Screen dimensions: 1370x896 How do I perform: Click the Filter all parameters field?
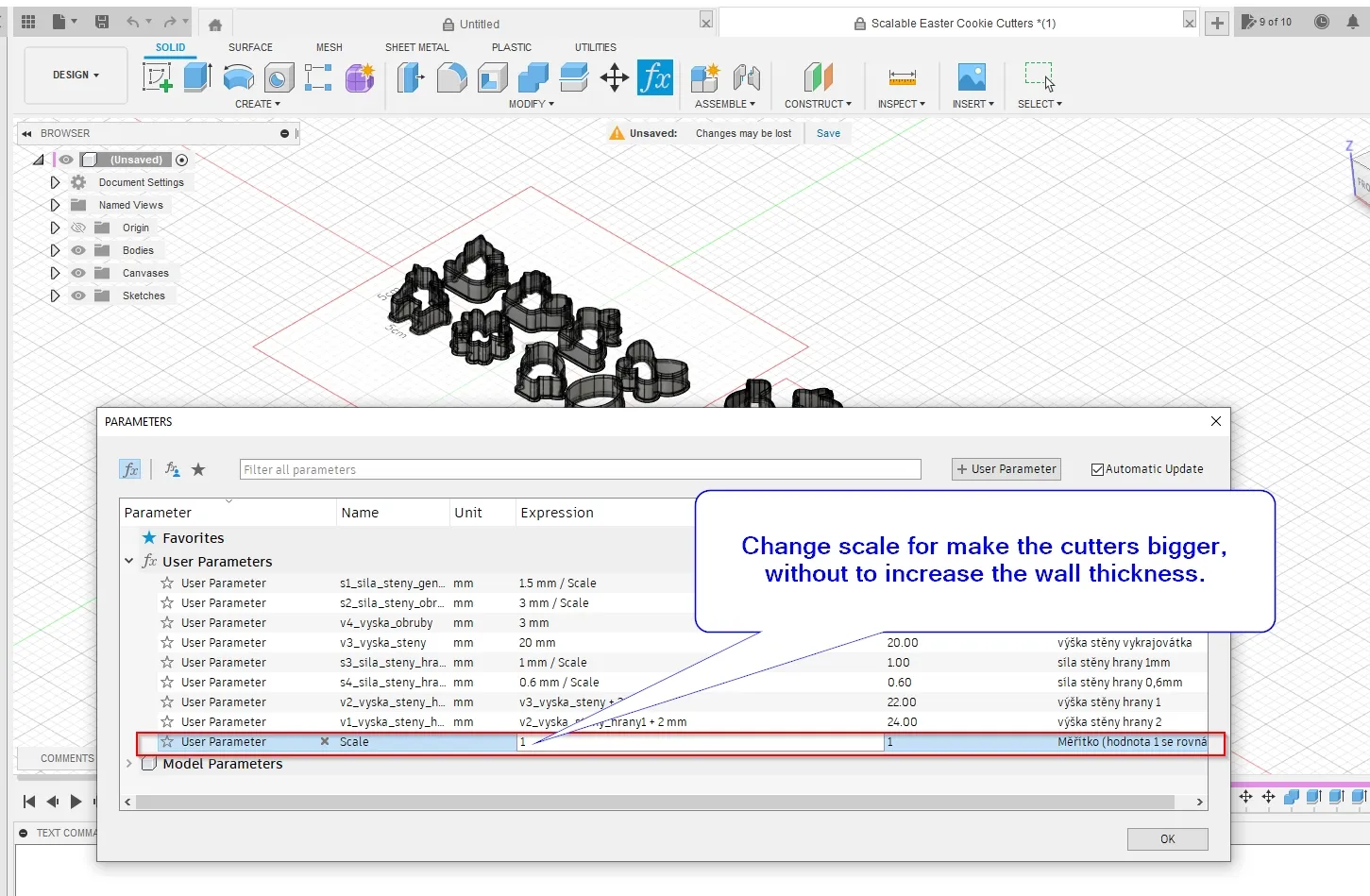click(x=580, y=469)
